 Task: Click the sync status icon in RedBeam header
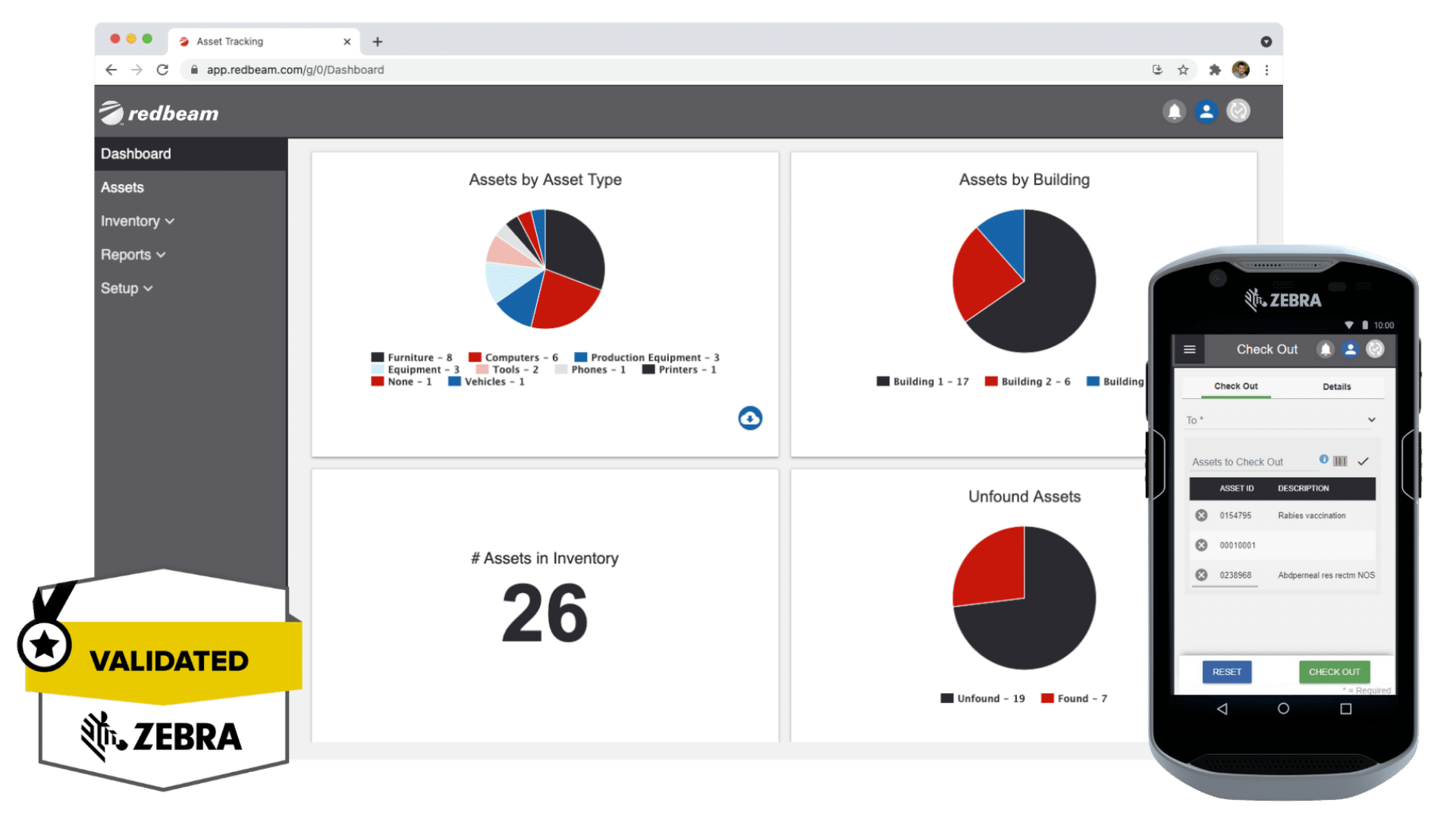point(1238,111)
